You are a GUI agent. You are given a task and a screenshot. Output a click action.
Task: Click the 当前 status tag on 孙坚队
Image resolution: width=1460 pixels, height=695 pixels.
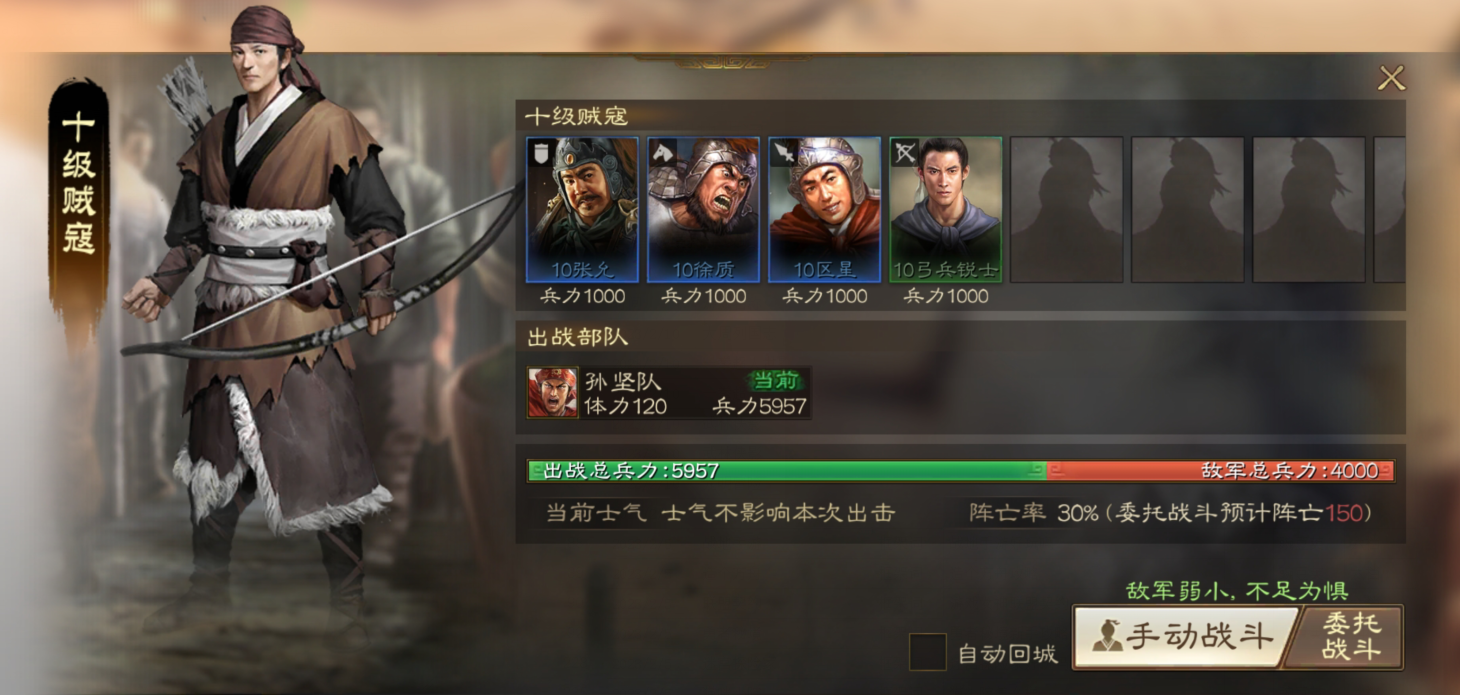point(777,381)
